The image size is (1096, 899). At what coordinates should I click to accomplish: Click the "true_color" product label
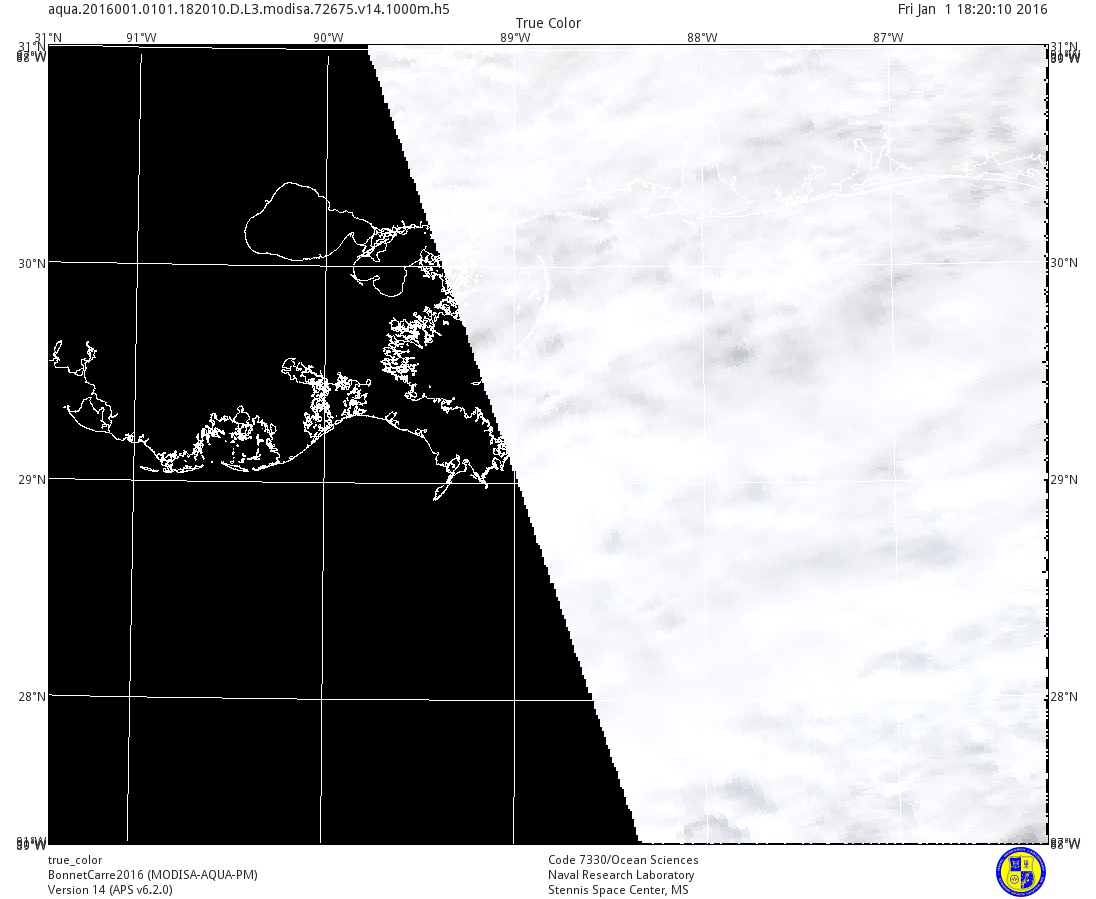click(x=75, y=860)
